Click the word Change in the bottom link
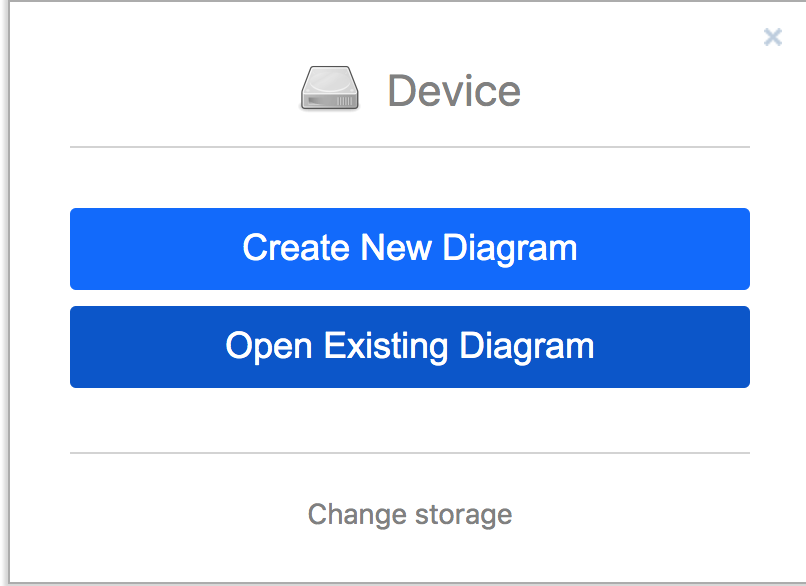This screenshot has height=586, width=806. 357,515
